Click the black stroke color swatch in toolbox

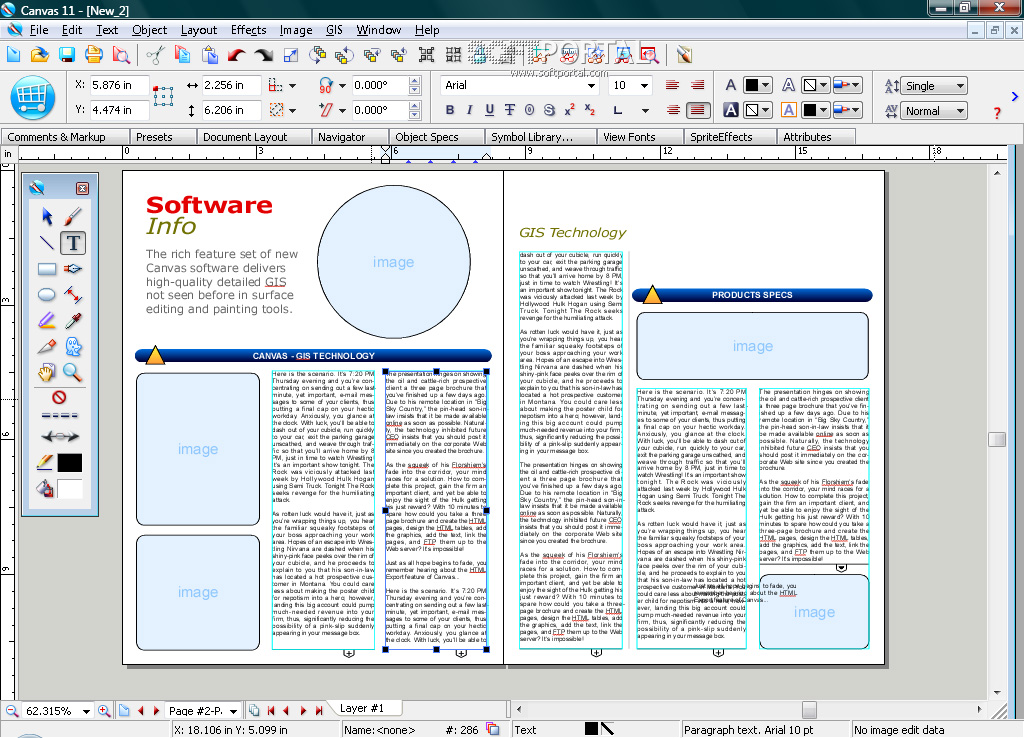[69, 463]
